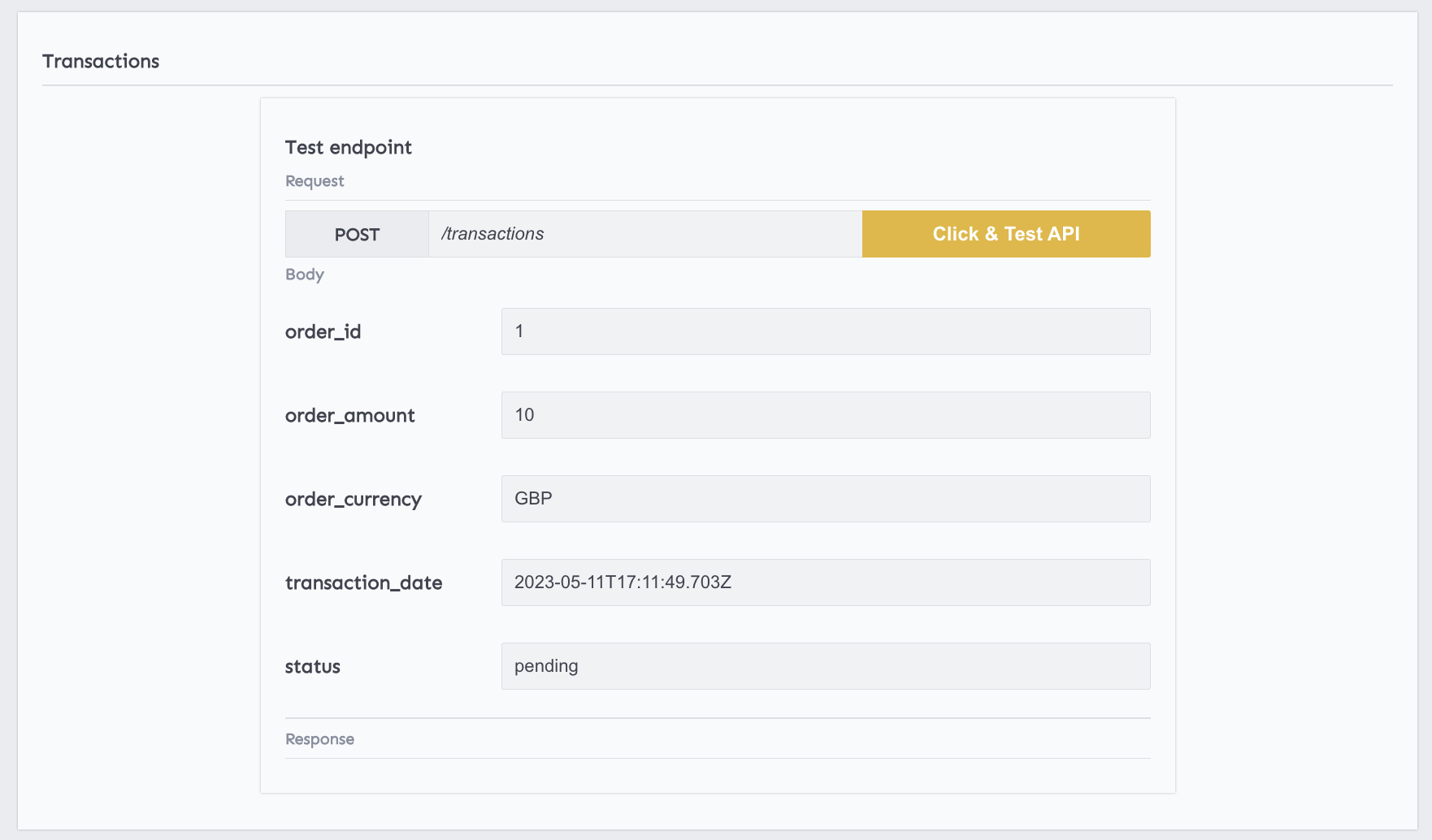Click the order_id label
This screenshot has height=840, width=1432.
[x=323, y=331]
